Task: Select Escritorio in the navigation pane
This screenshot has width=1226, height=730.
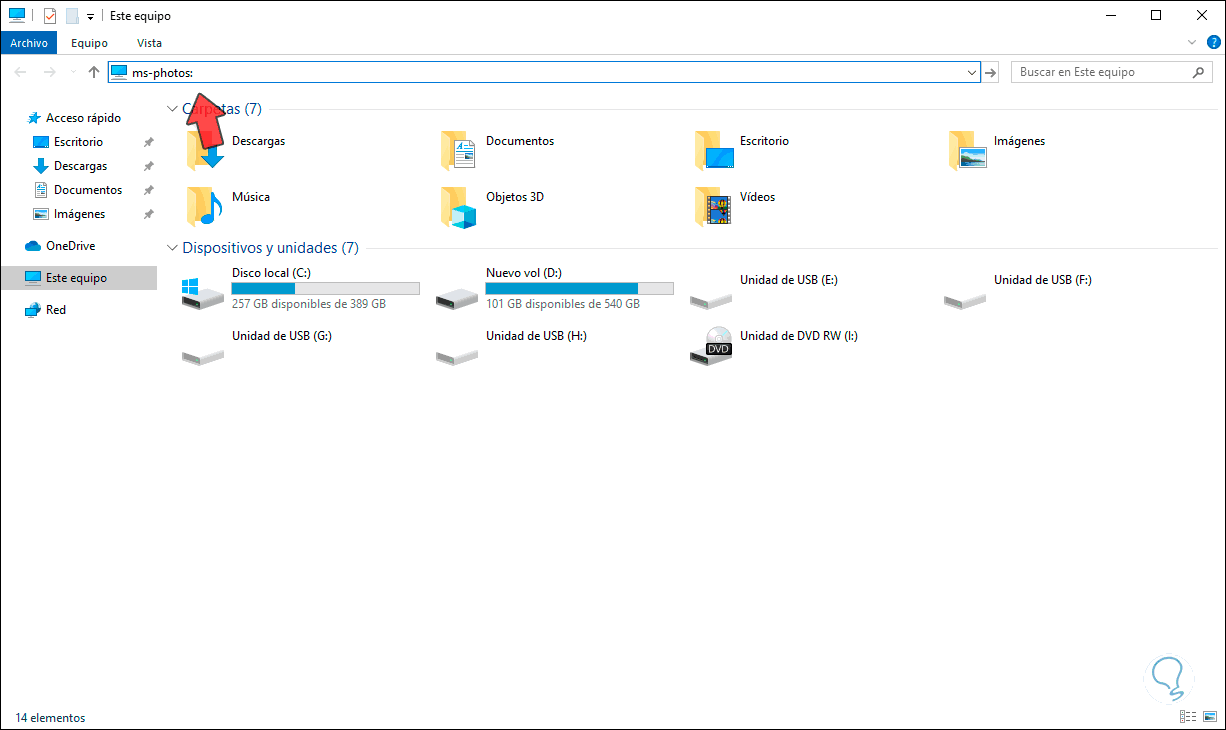Action: [78, 142]
